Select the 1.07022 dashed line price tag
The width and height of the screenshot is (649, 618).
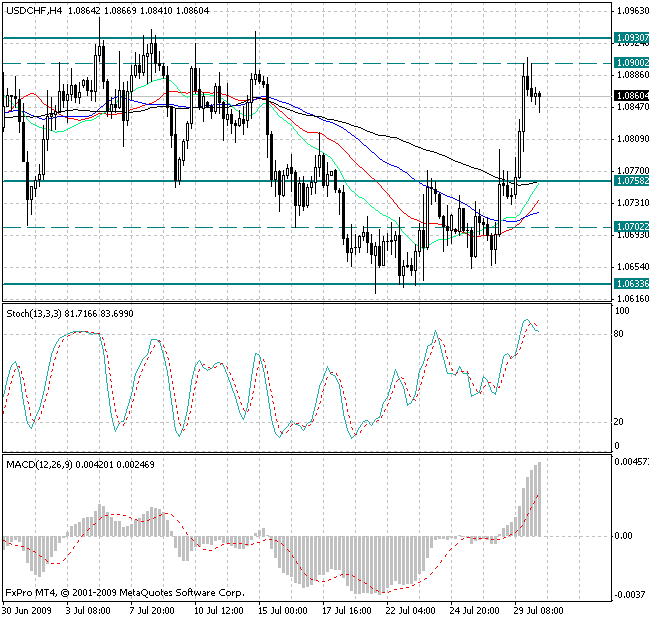tap(630, 227)
